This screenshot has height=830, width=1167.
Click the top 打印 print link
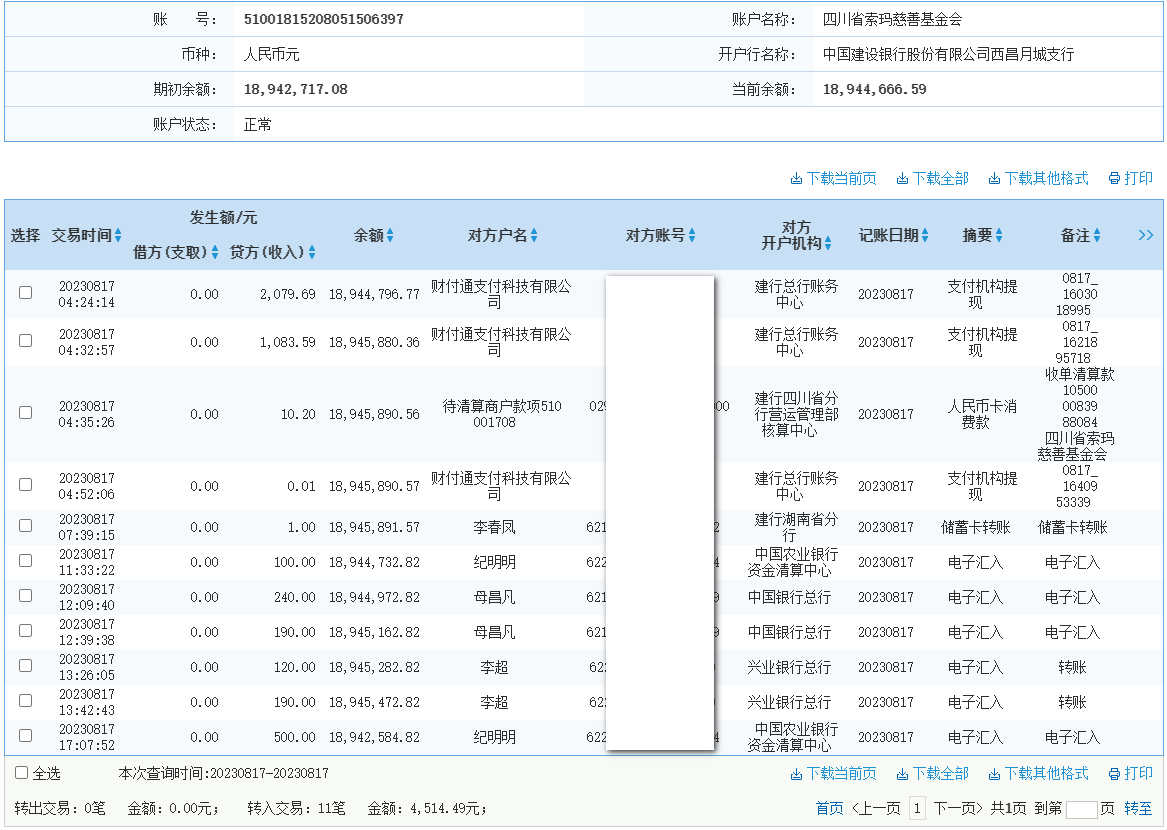[x=1131, y=179]
